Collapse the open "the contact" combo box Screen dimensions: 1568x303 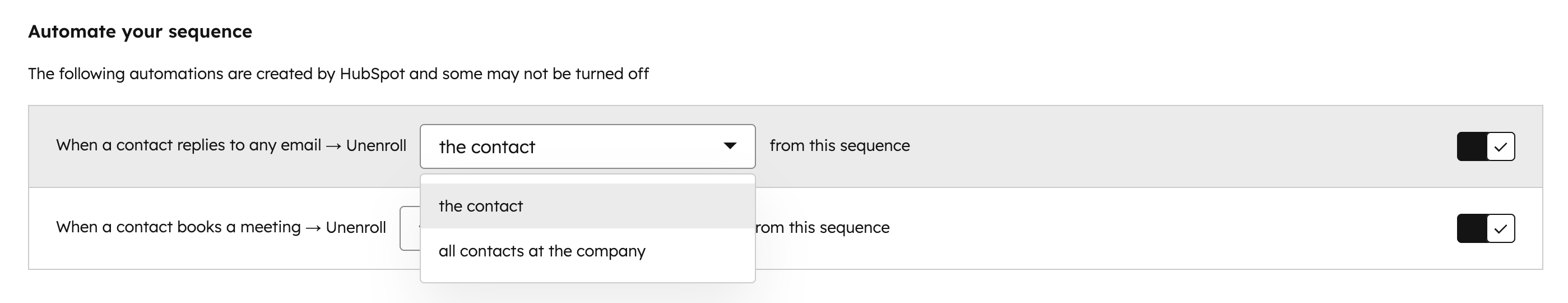pyautogui.click(x=578, y=146)
